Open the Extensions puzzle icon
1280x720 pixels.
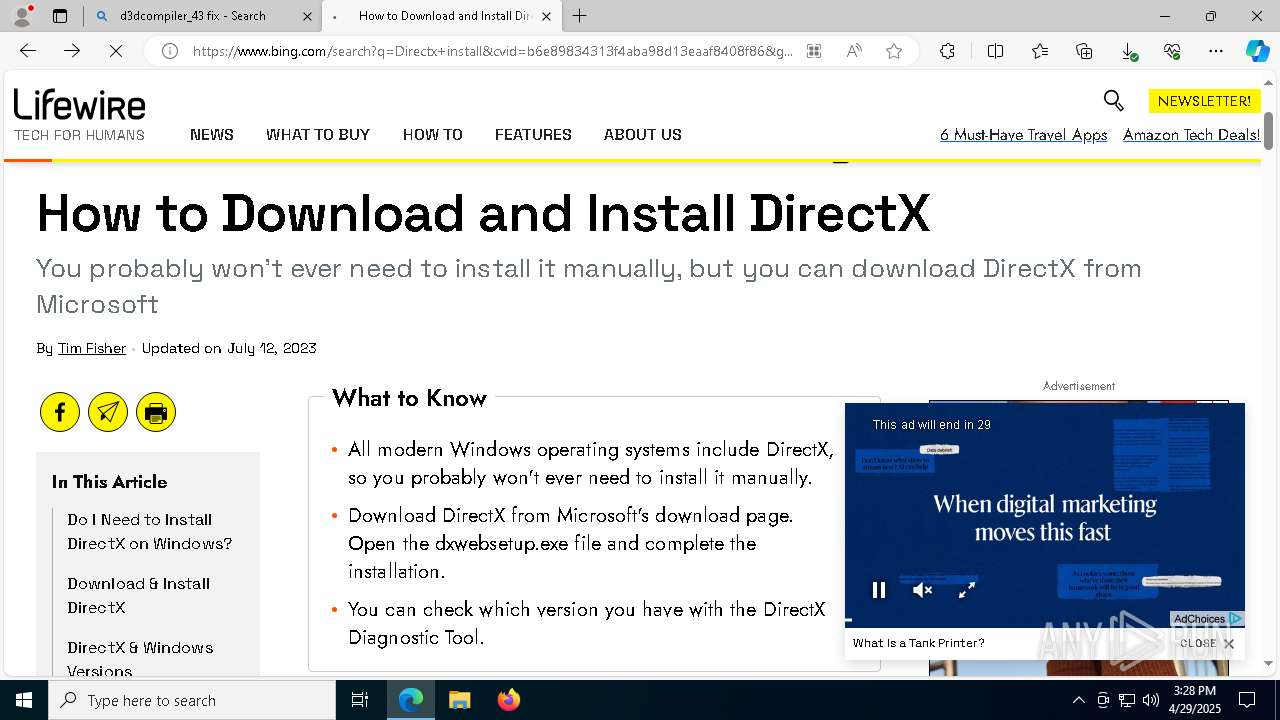coord(947,51)
